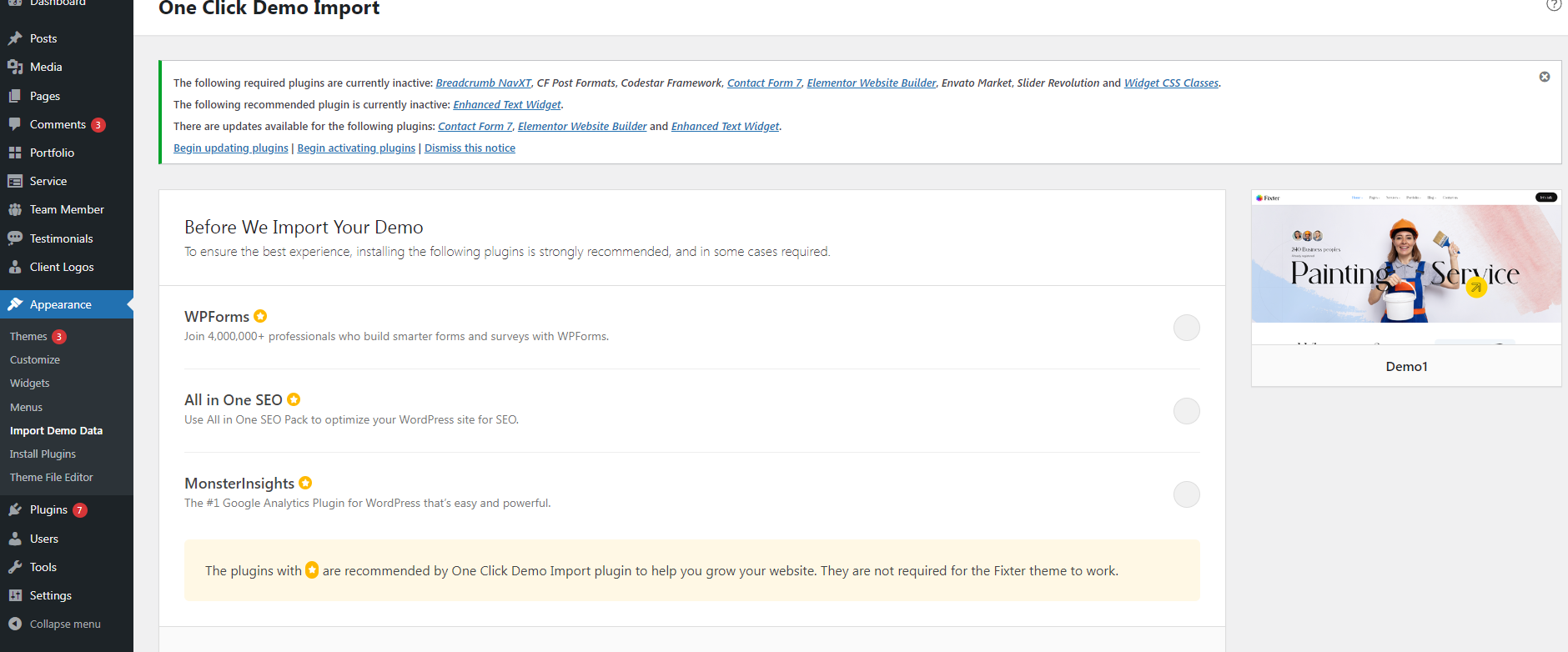Open Elementor Website Builder link in inactive plugins line
The width and height of the screenshot is (1568, 652).
tap(872, 83)
